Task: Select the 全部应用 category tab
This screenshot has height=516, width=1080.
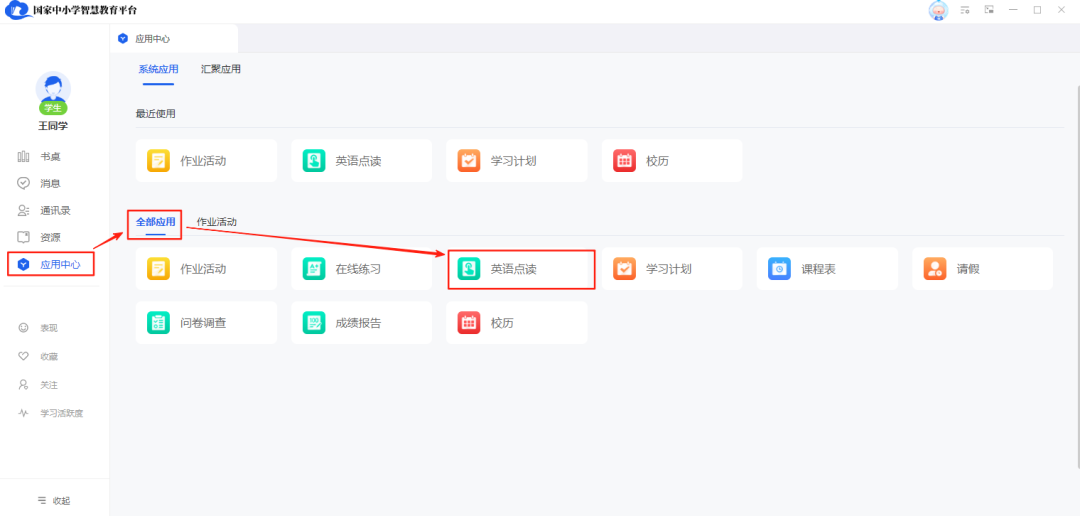Action: pyautogui.click(x=155, y=222)
